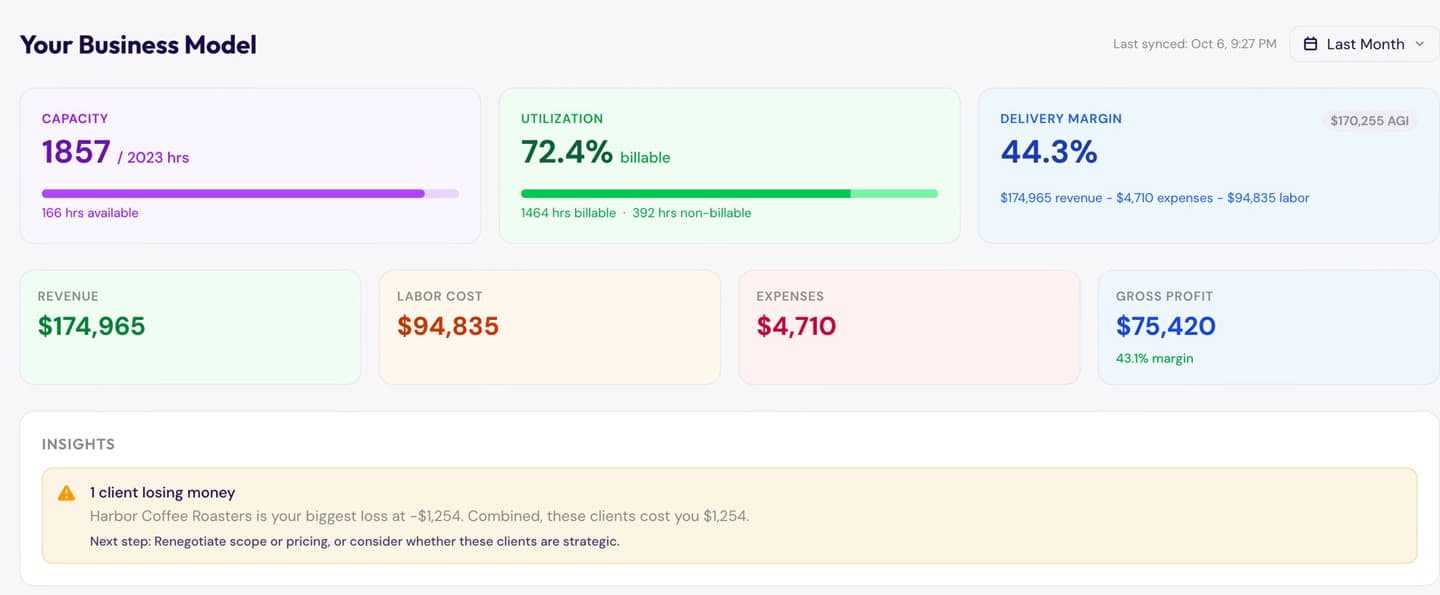Screen dimensions: 1440x595
Task: Click the '/ 2023 hrs' text
Action: tap(153, 157)
